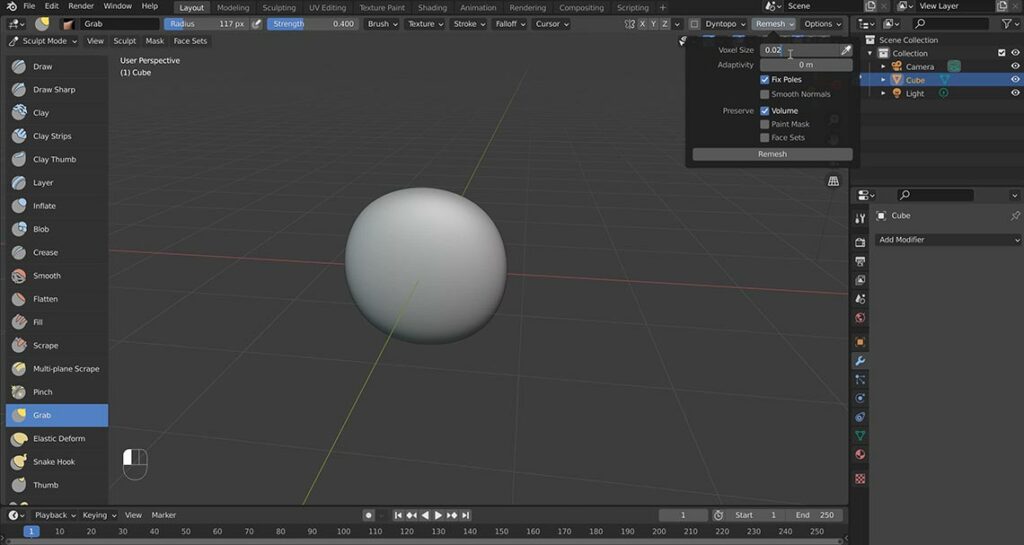
Task: Hide the Camera in the outliner
Action: pos(1015,66)
